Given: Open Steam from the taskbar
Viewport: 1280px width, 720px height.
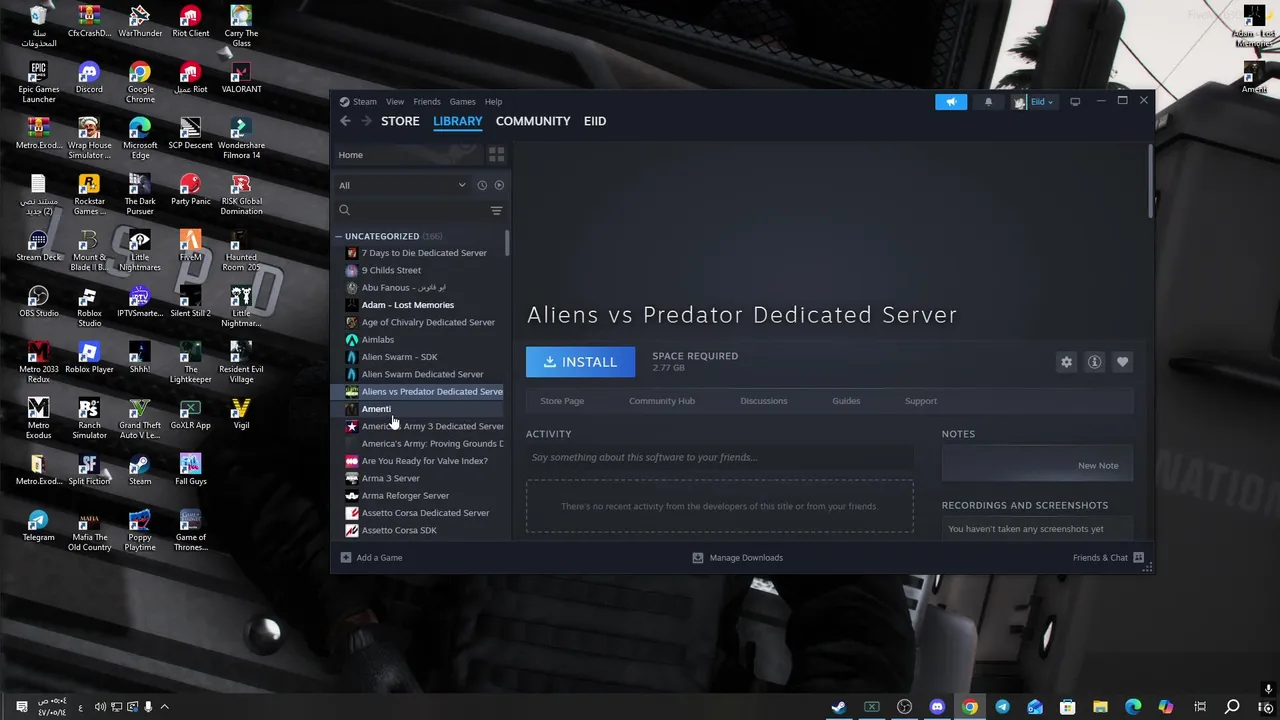Looking at the screenshot, I should pos(839,707).
